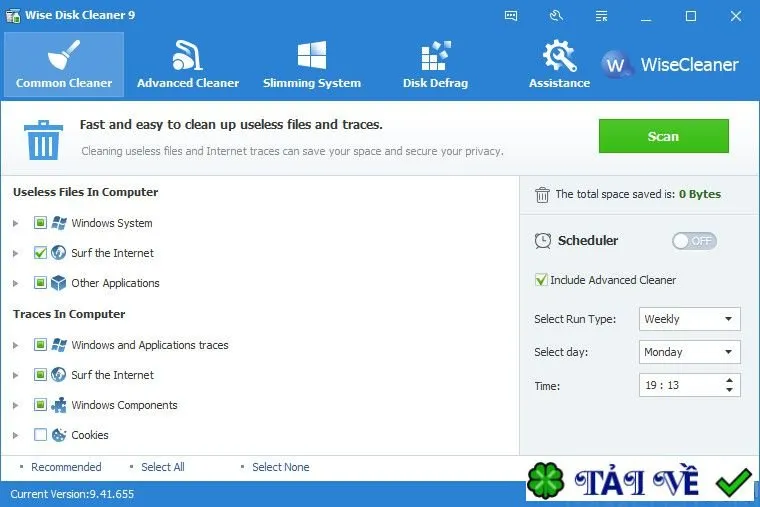Select the Cookies label
The width and height of the screenshot is (760, 507).
point(90,435)
